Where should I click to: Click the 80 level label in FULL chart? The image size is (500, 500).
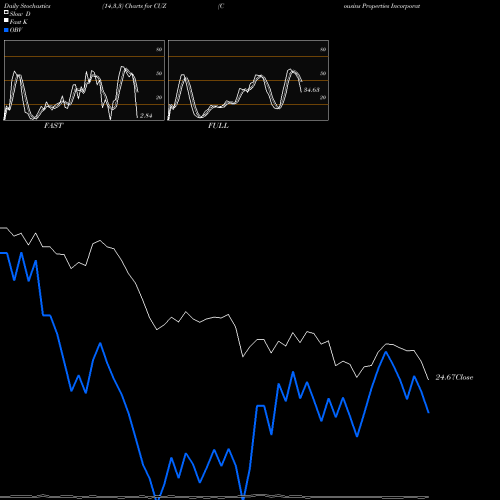(x=323, y=49)
